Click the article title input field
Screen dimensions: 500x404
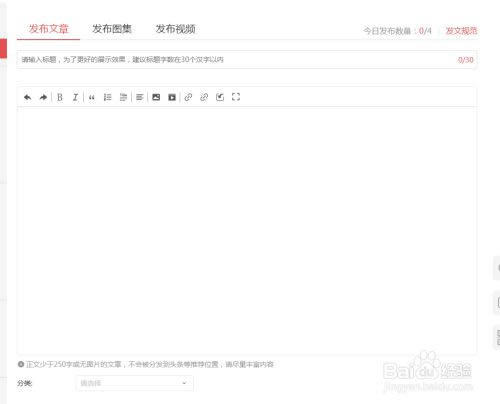click(x=247, y=60)
